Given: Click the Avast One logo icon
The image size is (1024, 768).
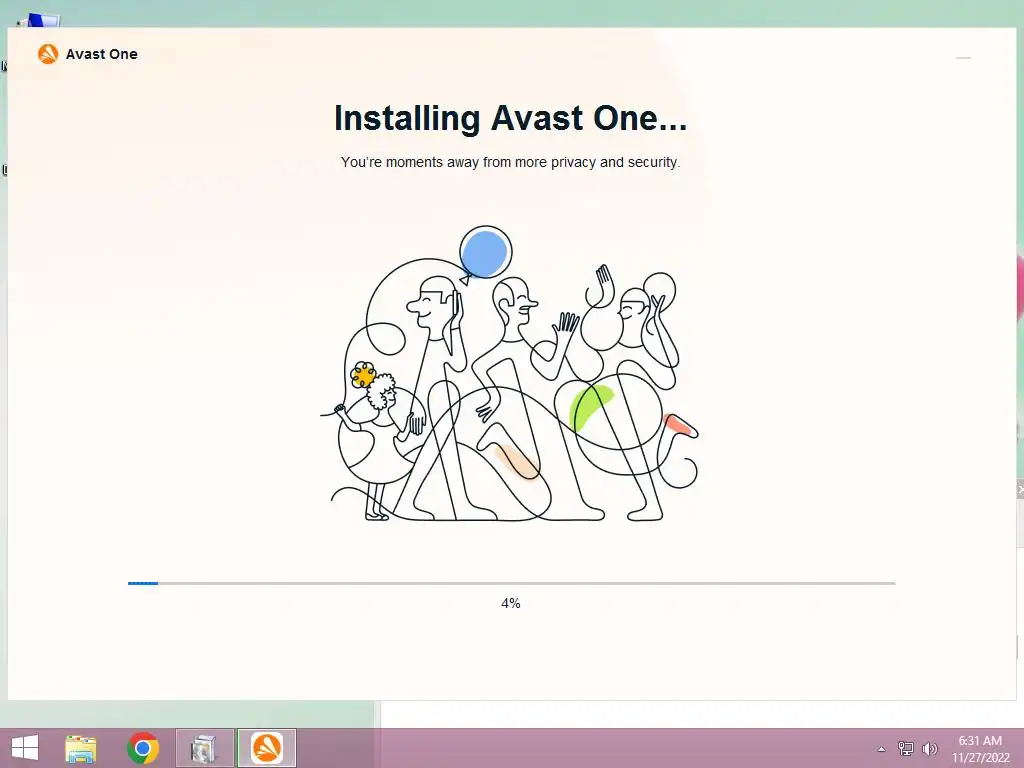Looking at the screenshot, I should 48,54.
